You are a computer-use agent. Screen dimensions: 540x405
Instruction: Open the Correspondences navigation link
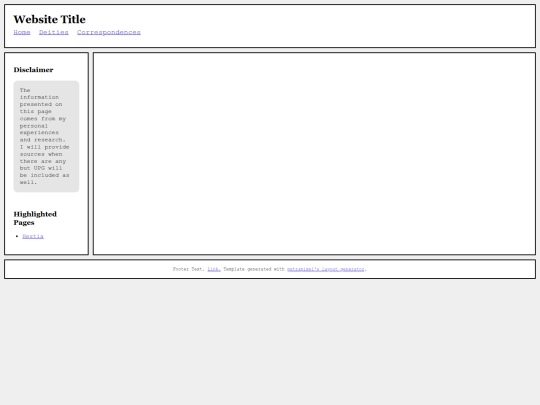click(x=109, y=32)
